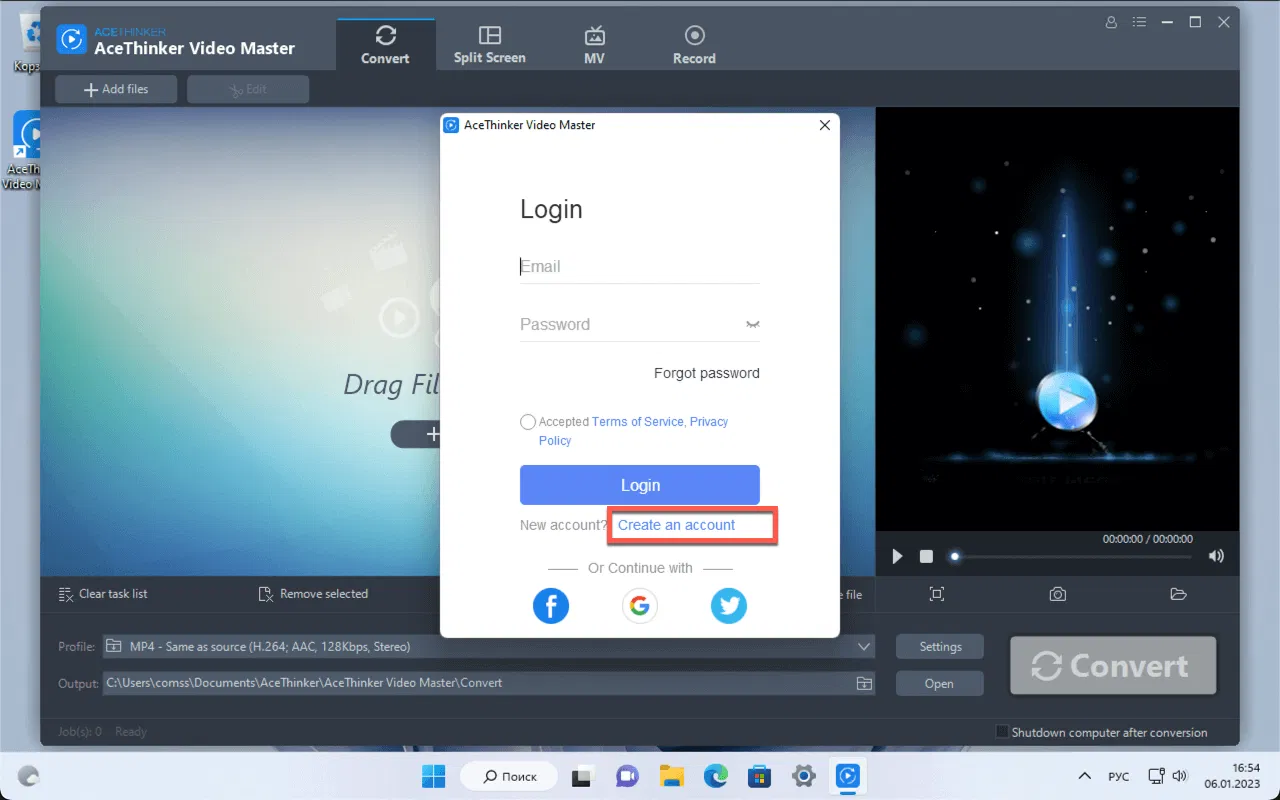1280x800 pixels.
Task: Click the Forgot password link
Action: pyautogui.click(x=707, y=373)
